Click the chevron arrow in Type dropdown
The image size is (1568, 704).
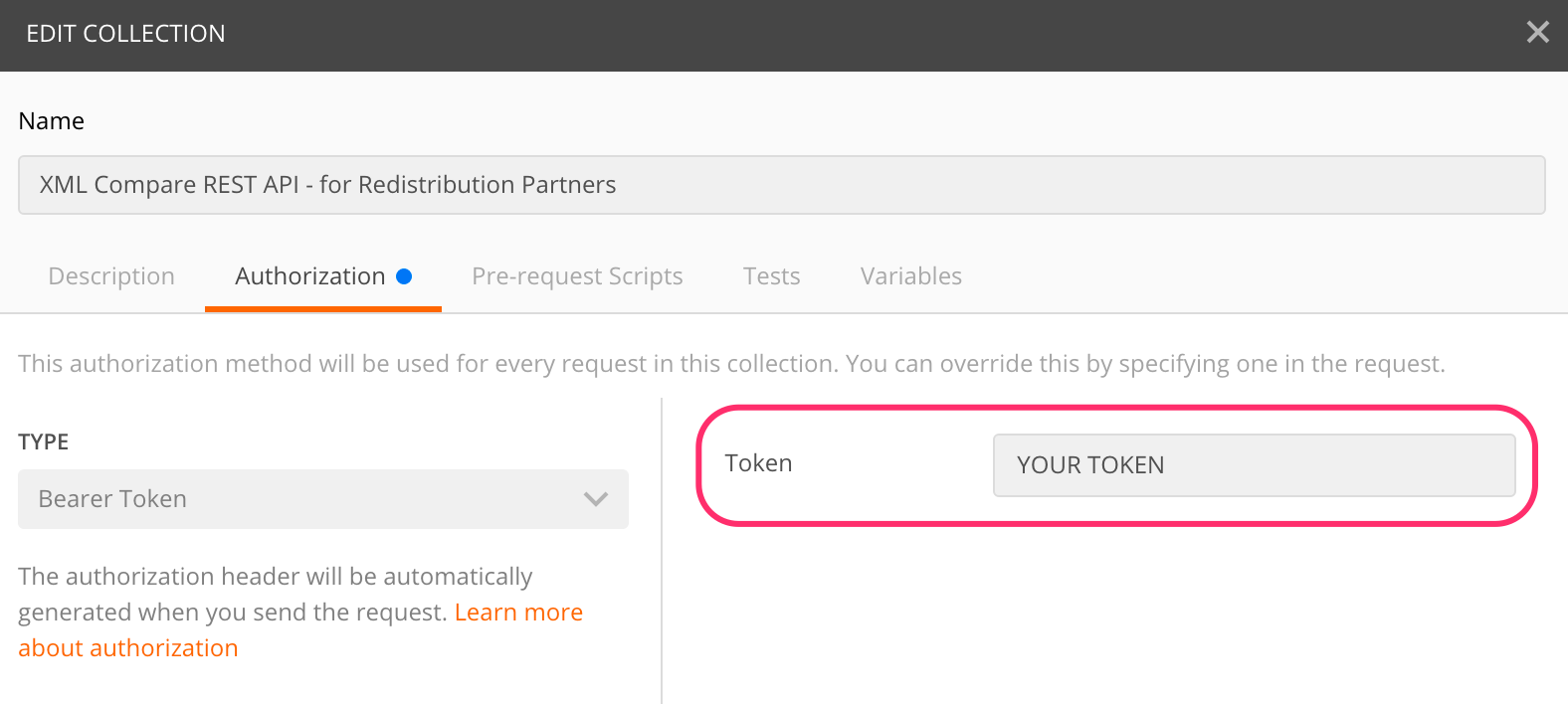[595, 499]
